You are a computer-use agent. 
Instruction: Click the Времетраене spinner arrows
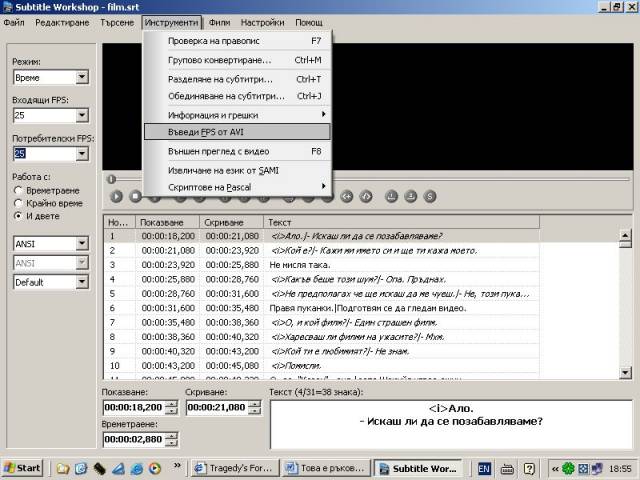pyautogui.click(x=172, y=439)
